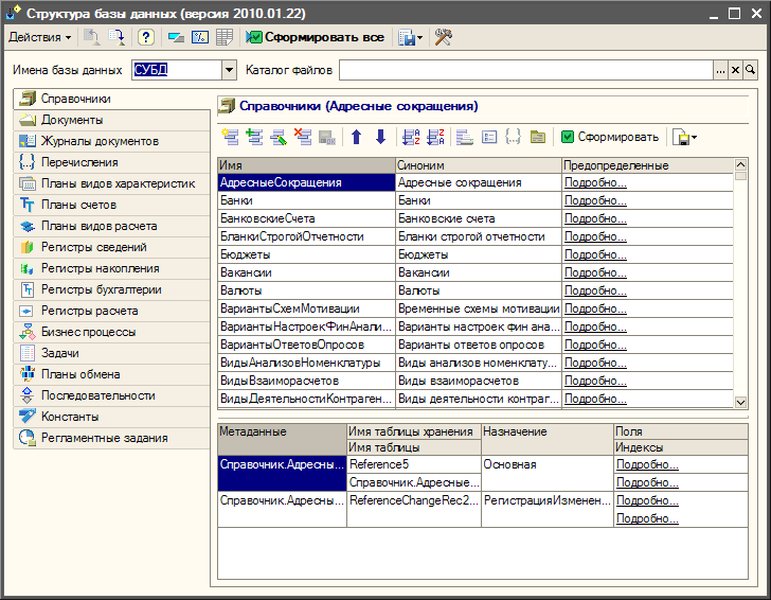
Task: Click the percent window icon in top toolbar
Action: click(200, 37)
